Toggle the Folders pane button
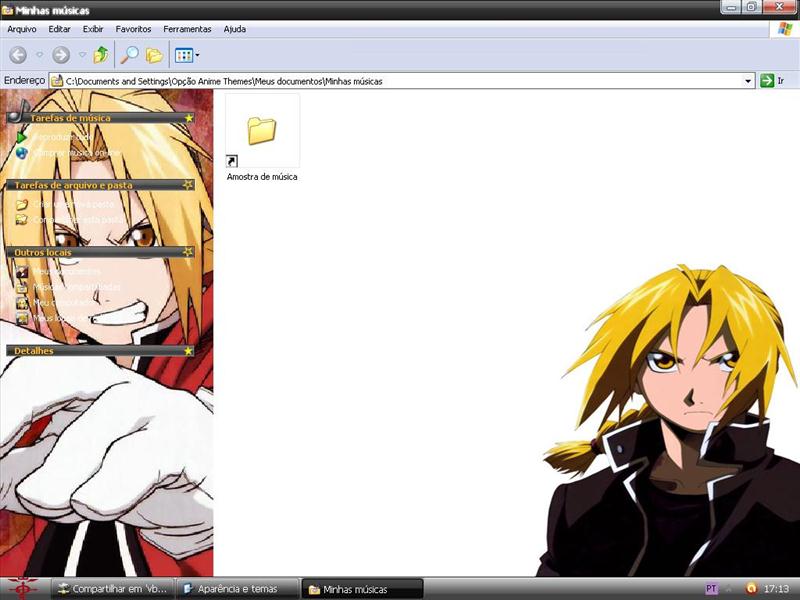The height and width of the screenshot is (600, 800). pyautogui.click(x=154, y=55)
